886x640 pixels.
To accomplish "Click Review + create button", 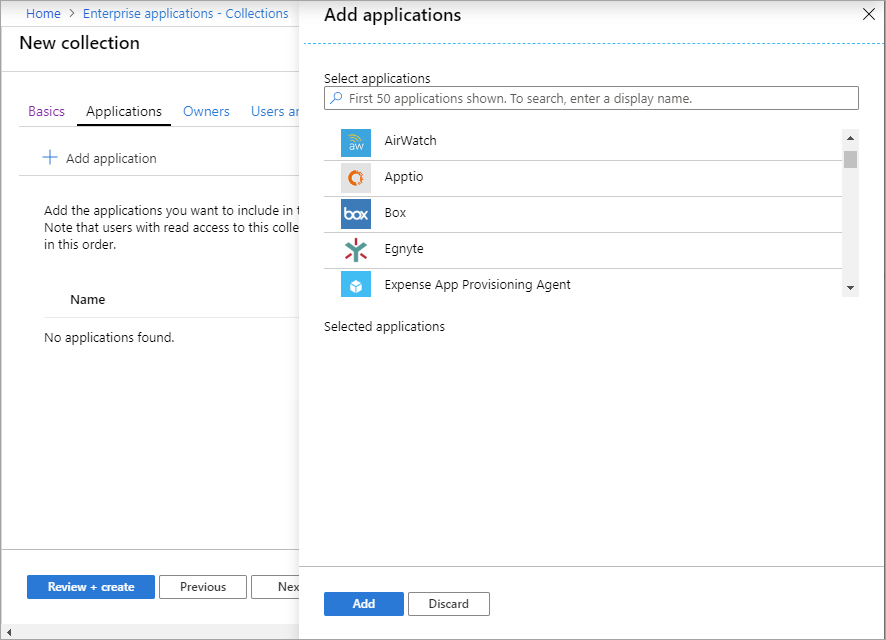I will [x=91, y=587].
